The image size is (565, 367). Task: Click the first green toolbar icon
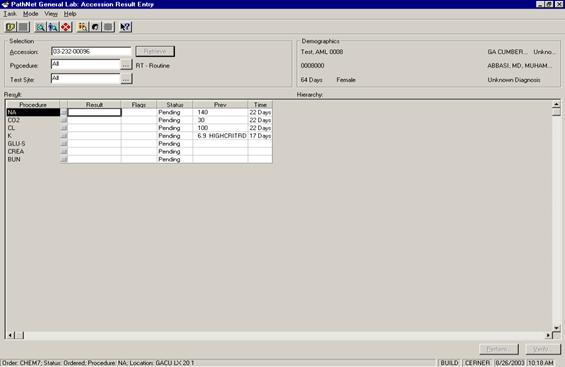click(x=10, y=27)
